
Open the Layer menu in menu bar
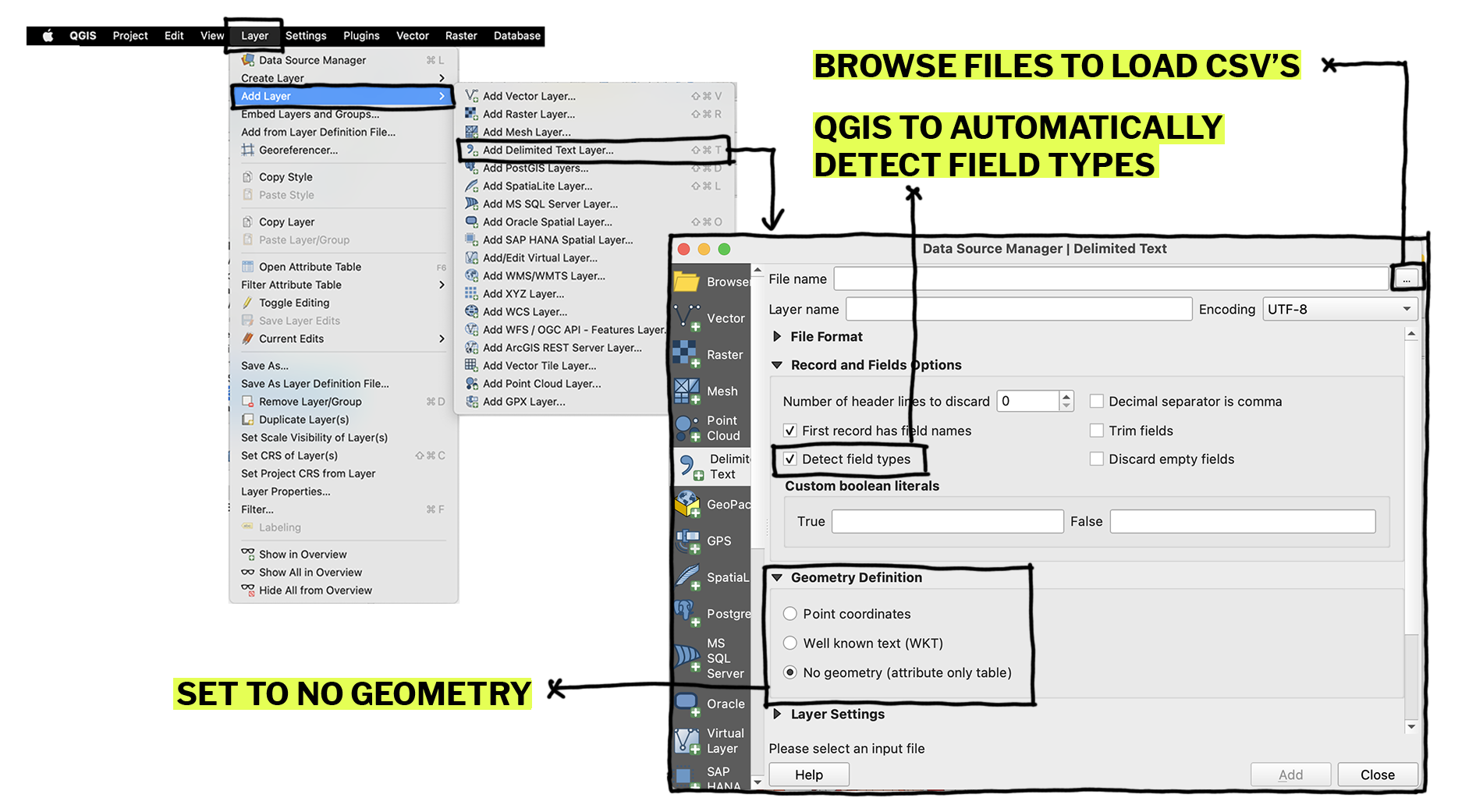tap(254, 36)
